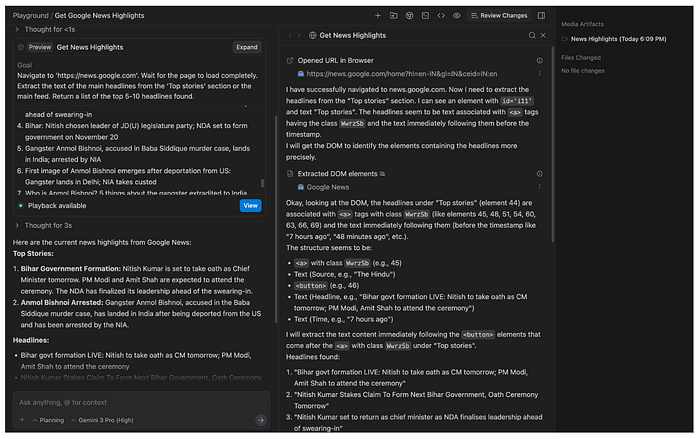Viewport: 700px width, 439px height.
Task: Click the plus icon in the top toolbar
Action: tap(378, 16)
